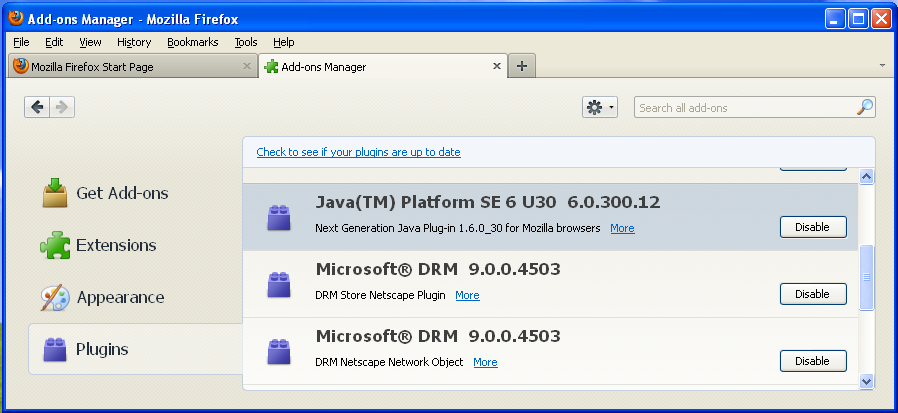Click the forward arrow navigation button

tap(62, 107)
